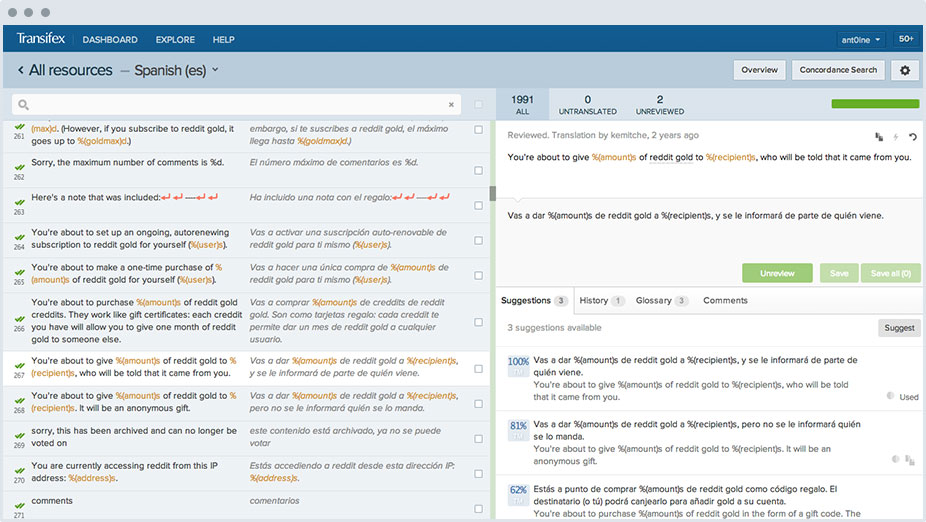
Task: Toggle the select-all strings checkbox
Action: click(x=478, y=105)
